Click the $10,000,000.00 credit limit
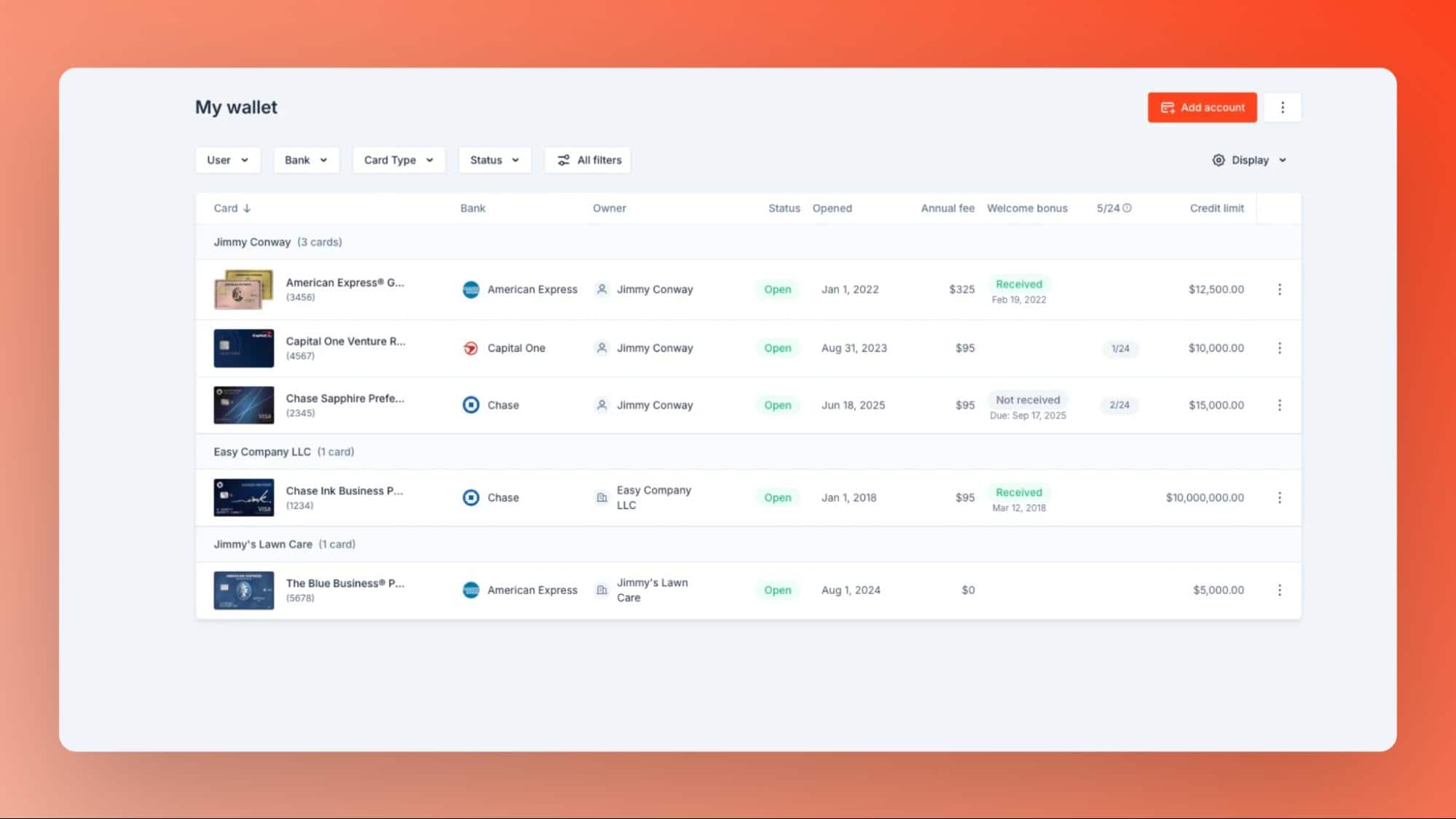Viewport: 1456px width, 819px height. 1205,497
